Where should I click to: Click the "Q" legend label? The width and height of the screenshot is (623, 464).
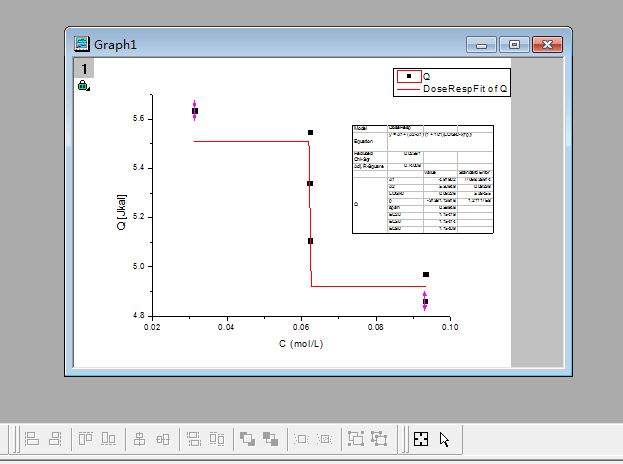tap(426, 76)
